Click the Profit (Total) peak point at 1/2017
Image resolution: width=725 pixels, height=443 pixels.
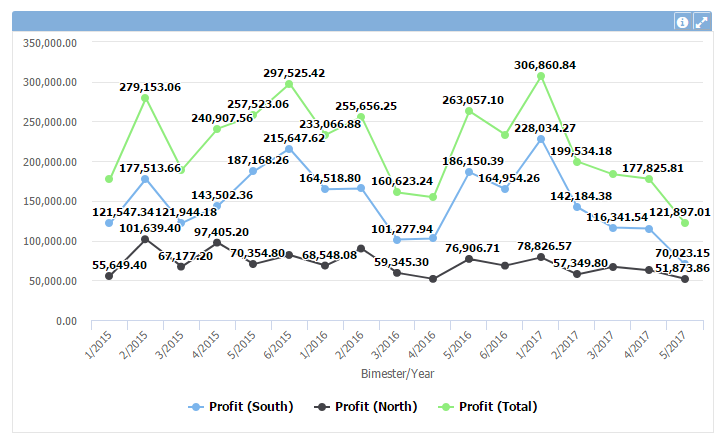click(541, 76)
